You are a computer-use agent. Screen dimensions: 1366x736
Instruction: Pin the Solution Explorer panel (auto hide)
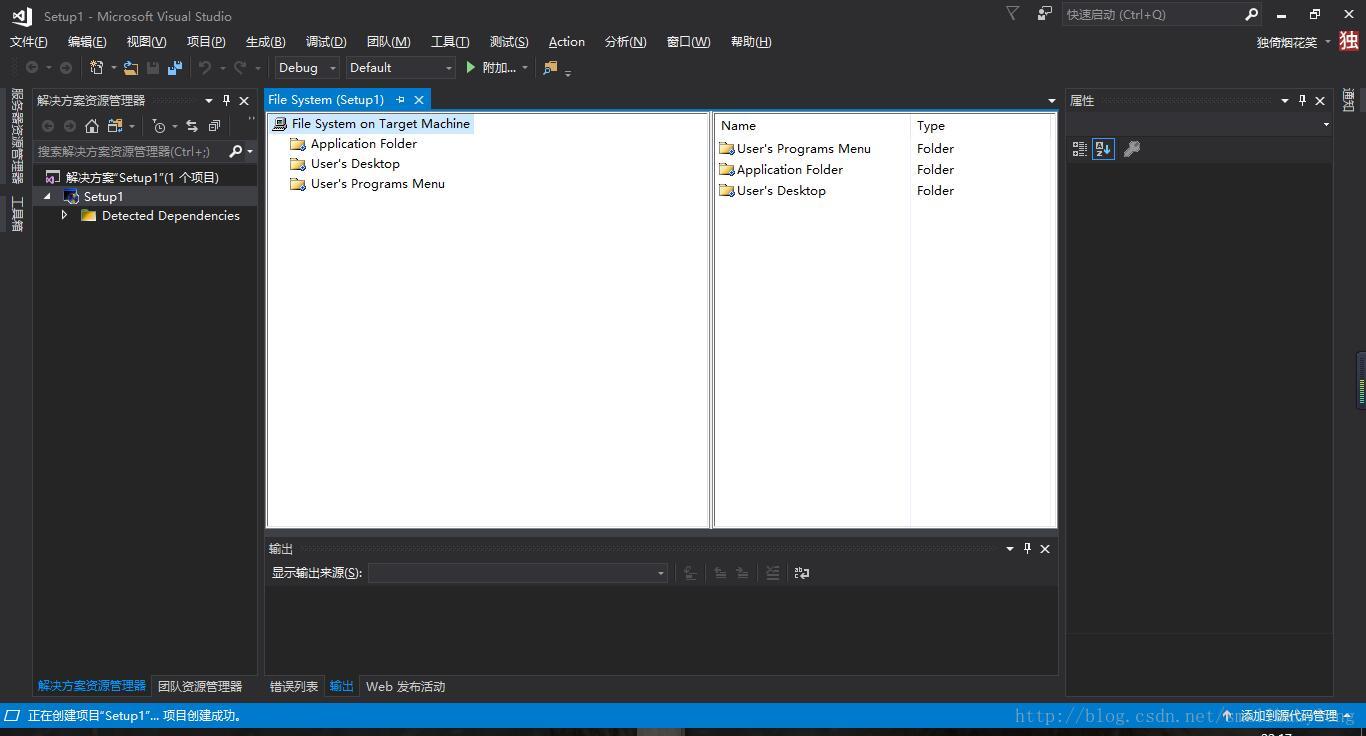tap(226, 101)
